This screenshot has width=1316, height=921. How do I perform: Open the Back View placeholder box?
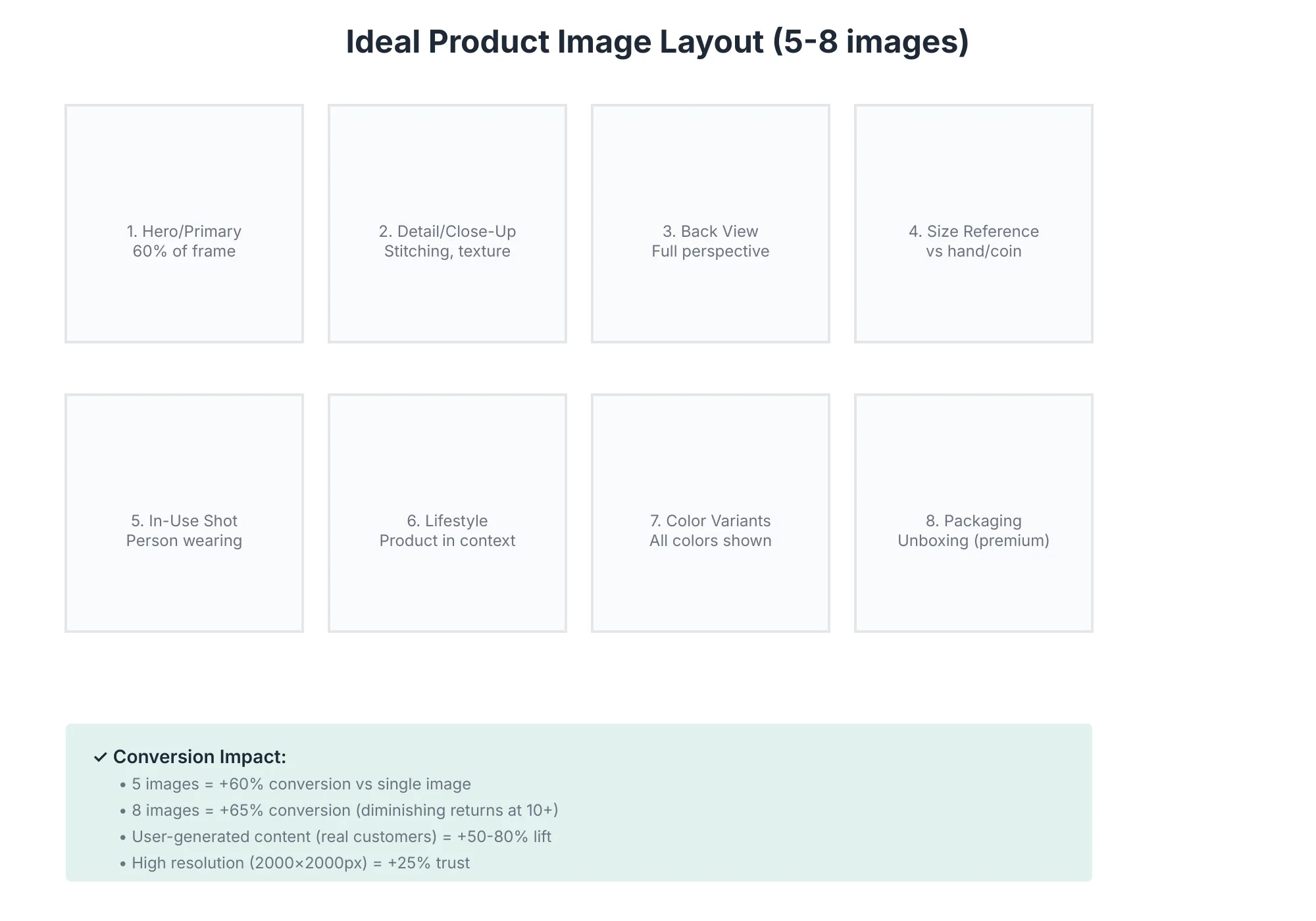(711, 224)
